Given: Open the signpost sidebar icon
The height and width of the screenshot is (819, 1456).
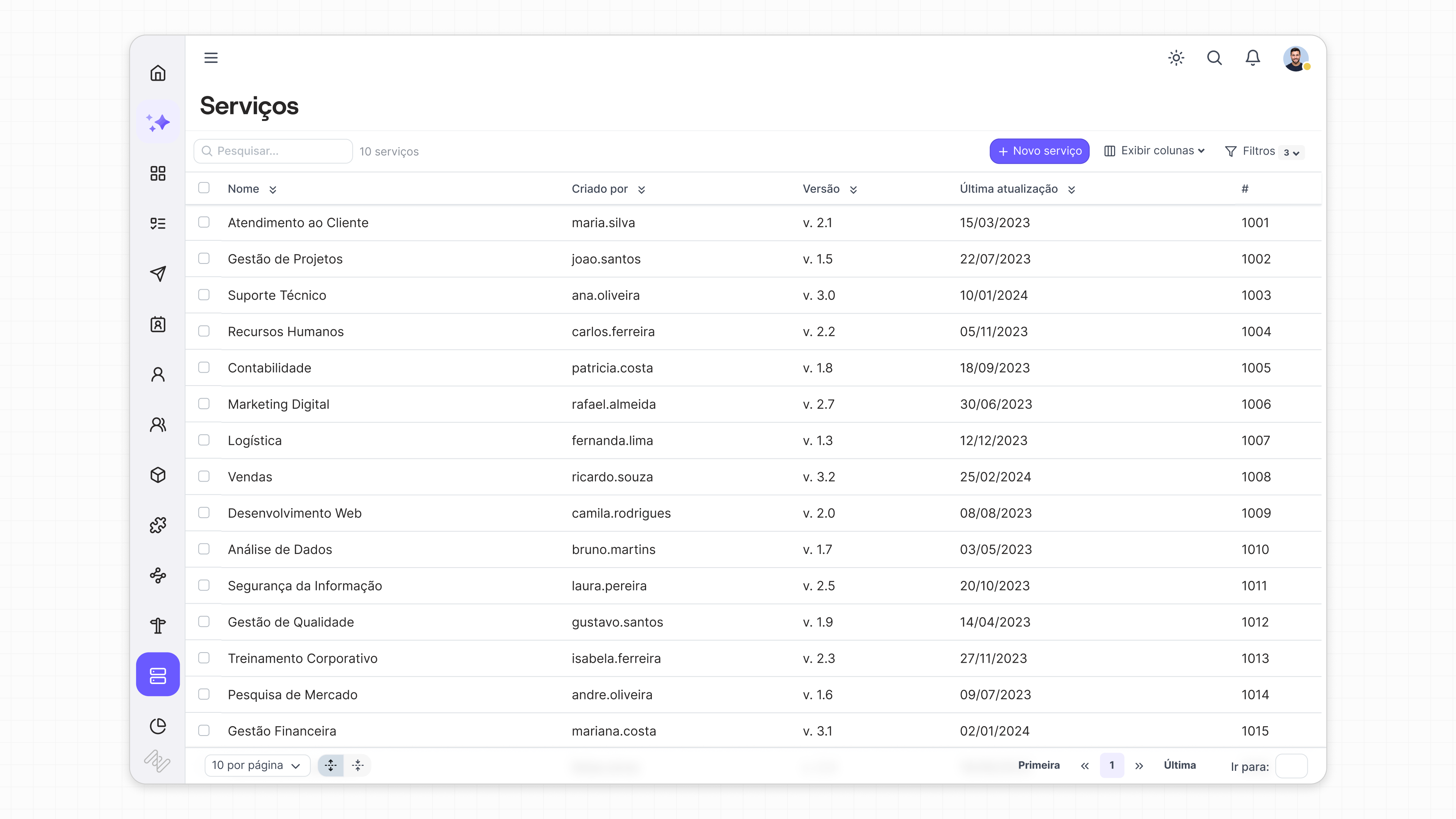Looking at the screenshot, I should pos(158,625).
